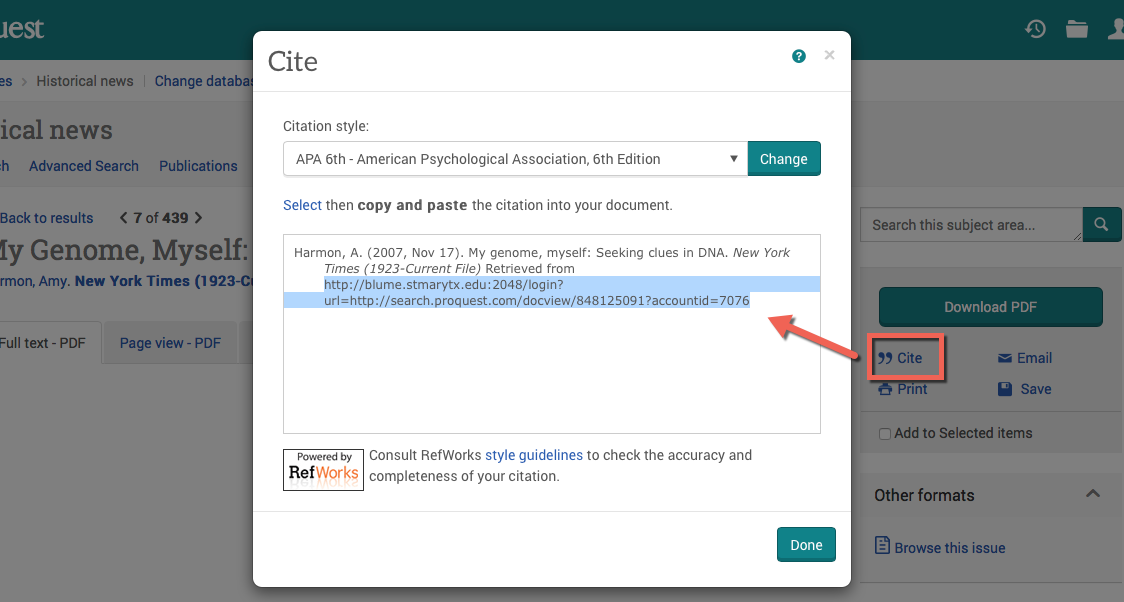Viewport: 1124px width, 602px height.
Task: Click the ProQuest logo
Action: pyautogui.click(x=22, y=28)
